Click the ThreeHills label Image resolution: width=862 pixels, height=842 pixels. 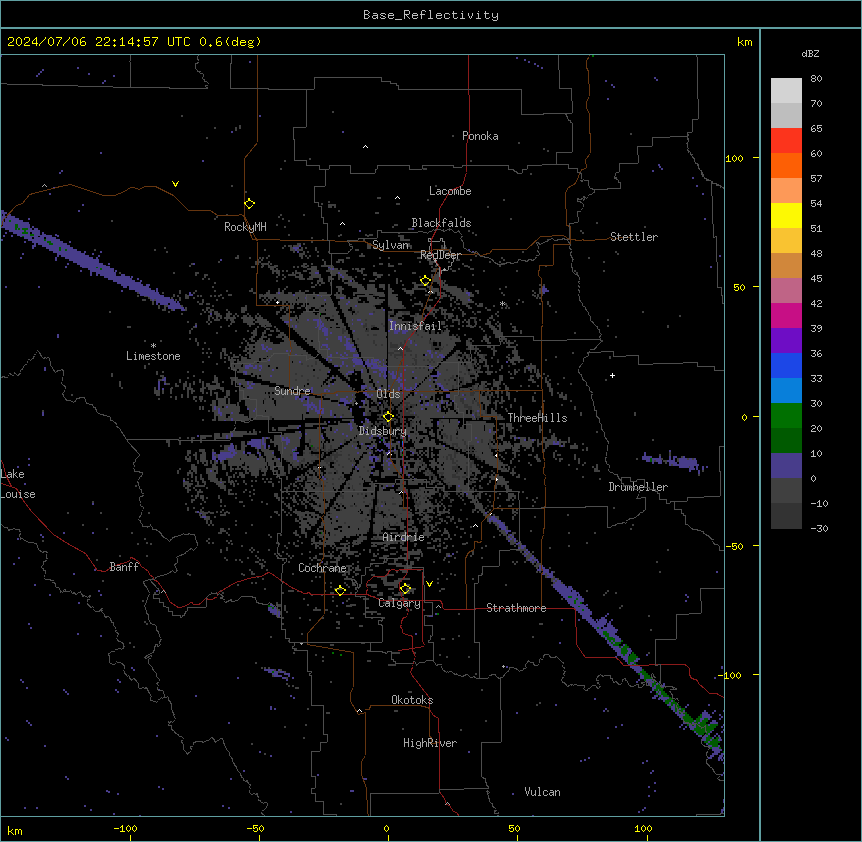pos(537,418)
